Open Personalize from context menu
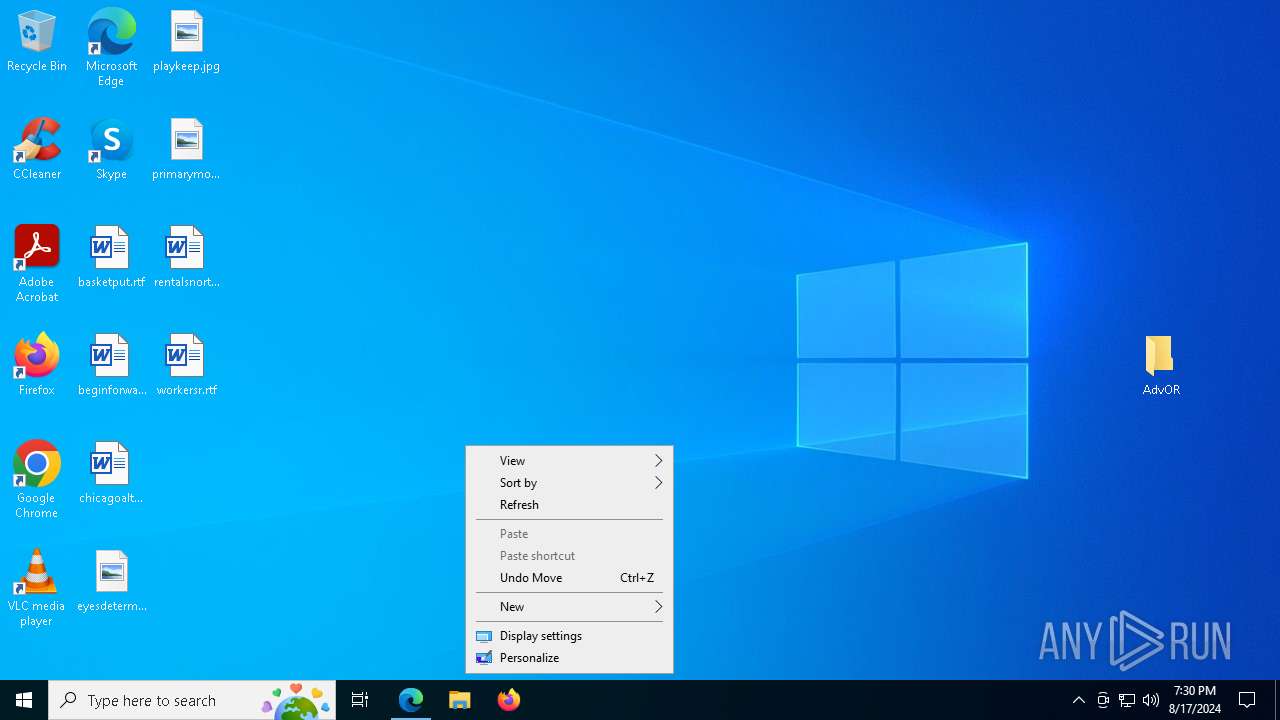The width and height of the screenshot is (1280, 720). (x=569, y=658)
